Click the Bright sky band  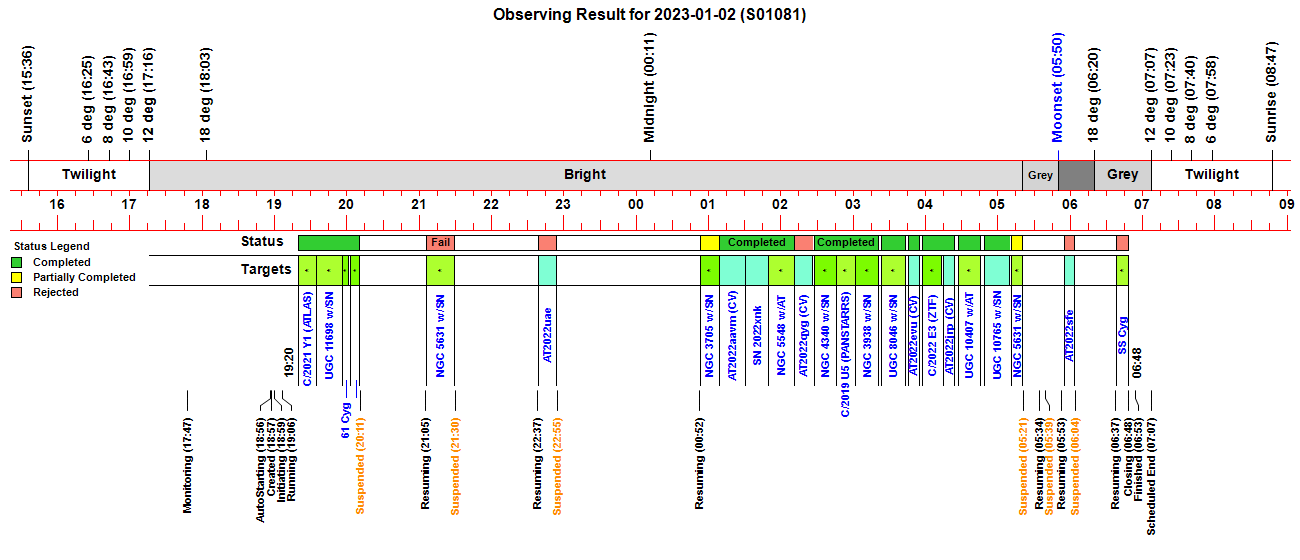tap(585, 174)
